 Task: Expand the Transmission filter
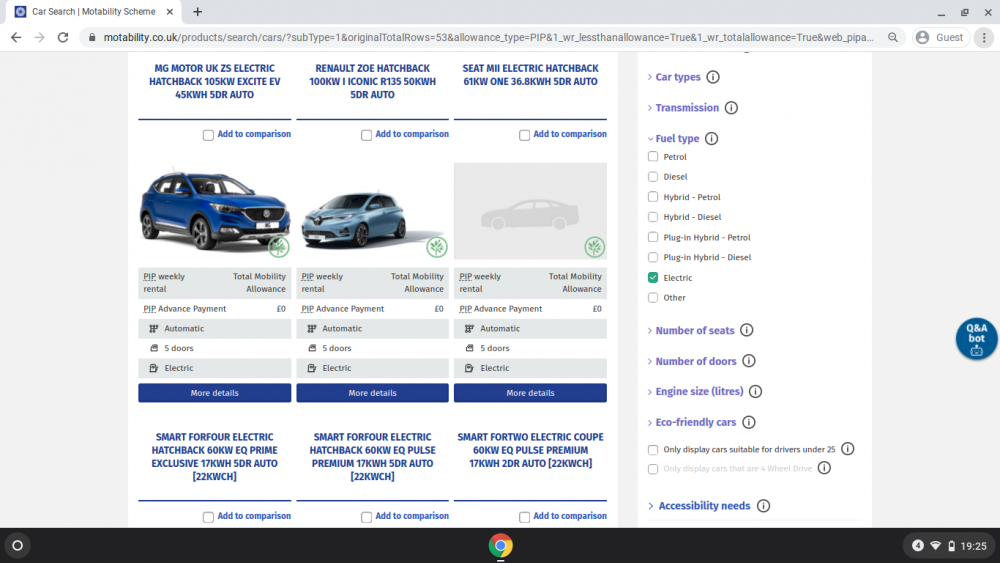[x=686, y=108]
